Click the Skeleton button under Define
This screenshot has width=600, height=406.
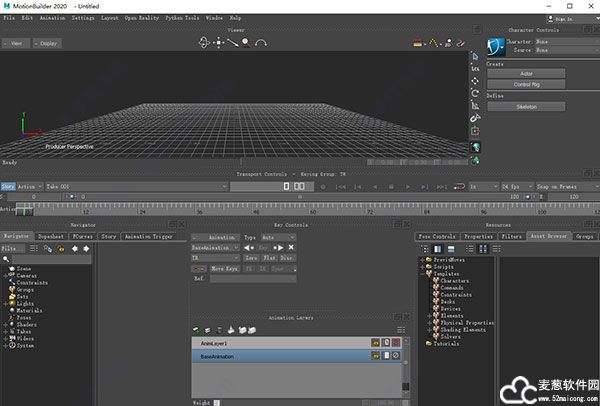(526, 105)
